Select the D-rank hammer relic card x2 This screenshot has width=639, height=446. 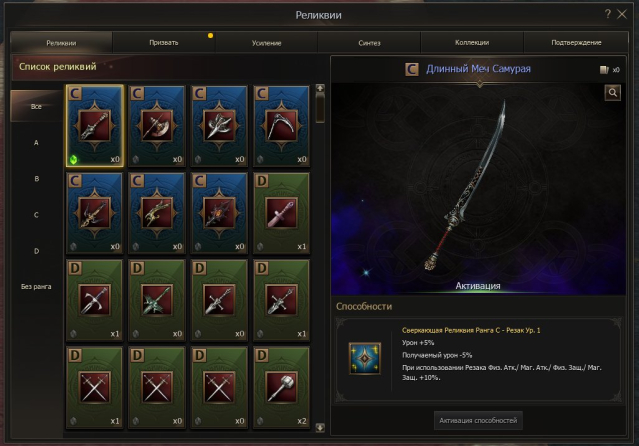click(x=281, y=387)
